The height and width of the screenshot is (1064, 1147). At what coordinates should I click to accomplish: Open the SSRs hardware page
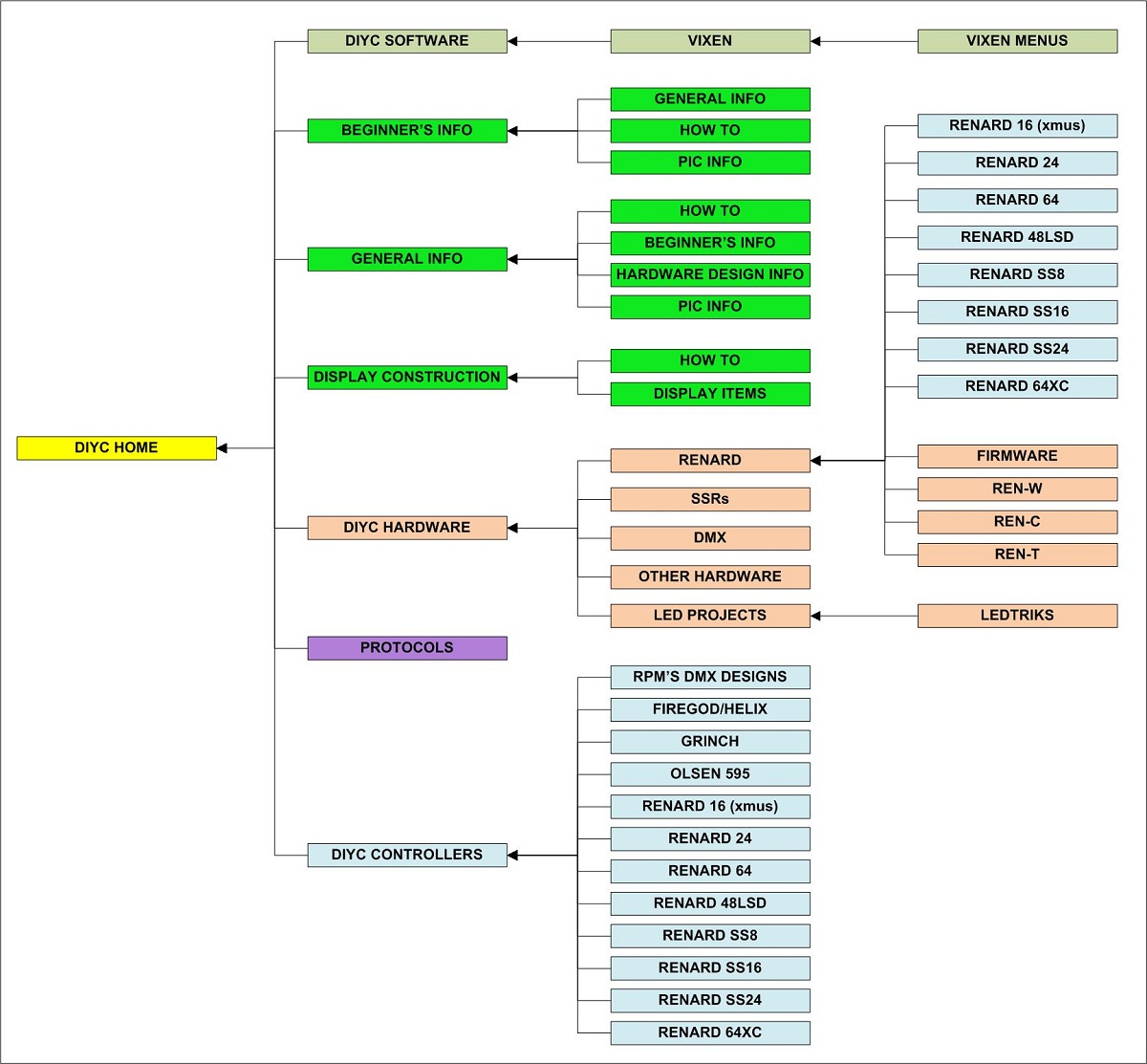(x=710, y=499)
